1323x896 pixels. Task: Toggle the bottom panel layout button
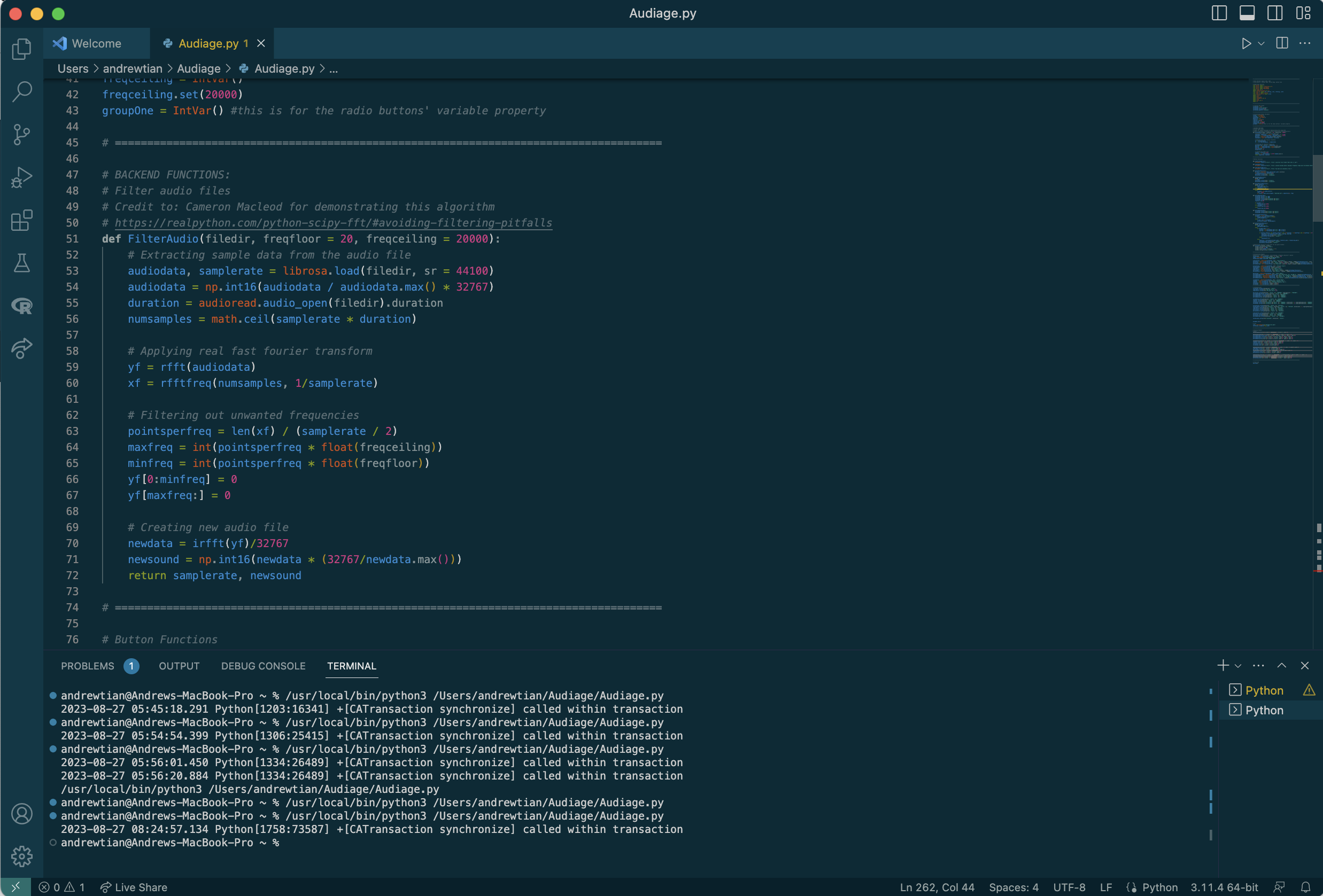point(1247,13)
